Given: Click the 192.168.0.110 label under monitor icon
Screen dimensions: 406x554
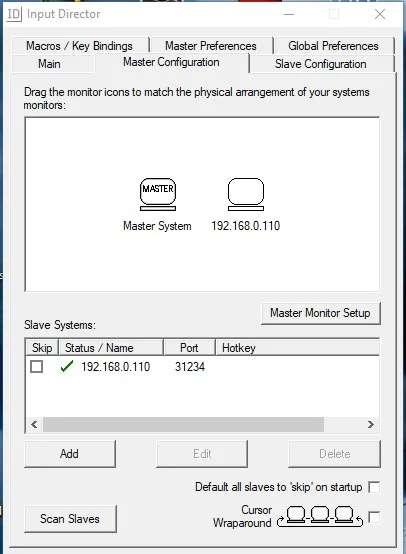Looking at the screenshot, I should click(x=246, y=226).
